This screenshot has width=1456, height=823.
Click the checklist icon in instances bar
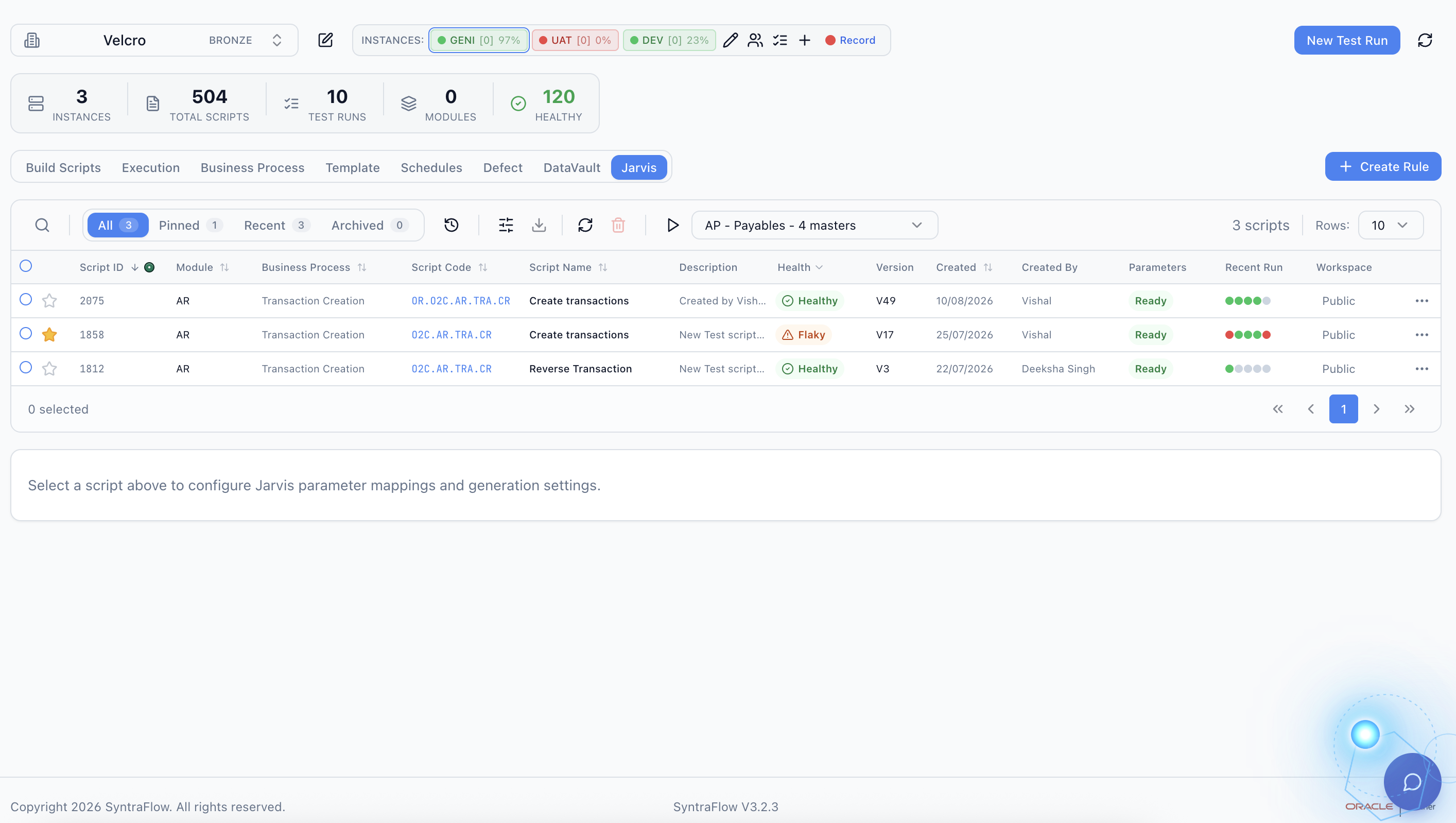(x=780, y=40)
